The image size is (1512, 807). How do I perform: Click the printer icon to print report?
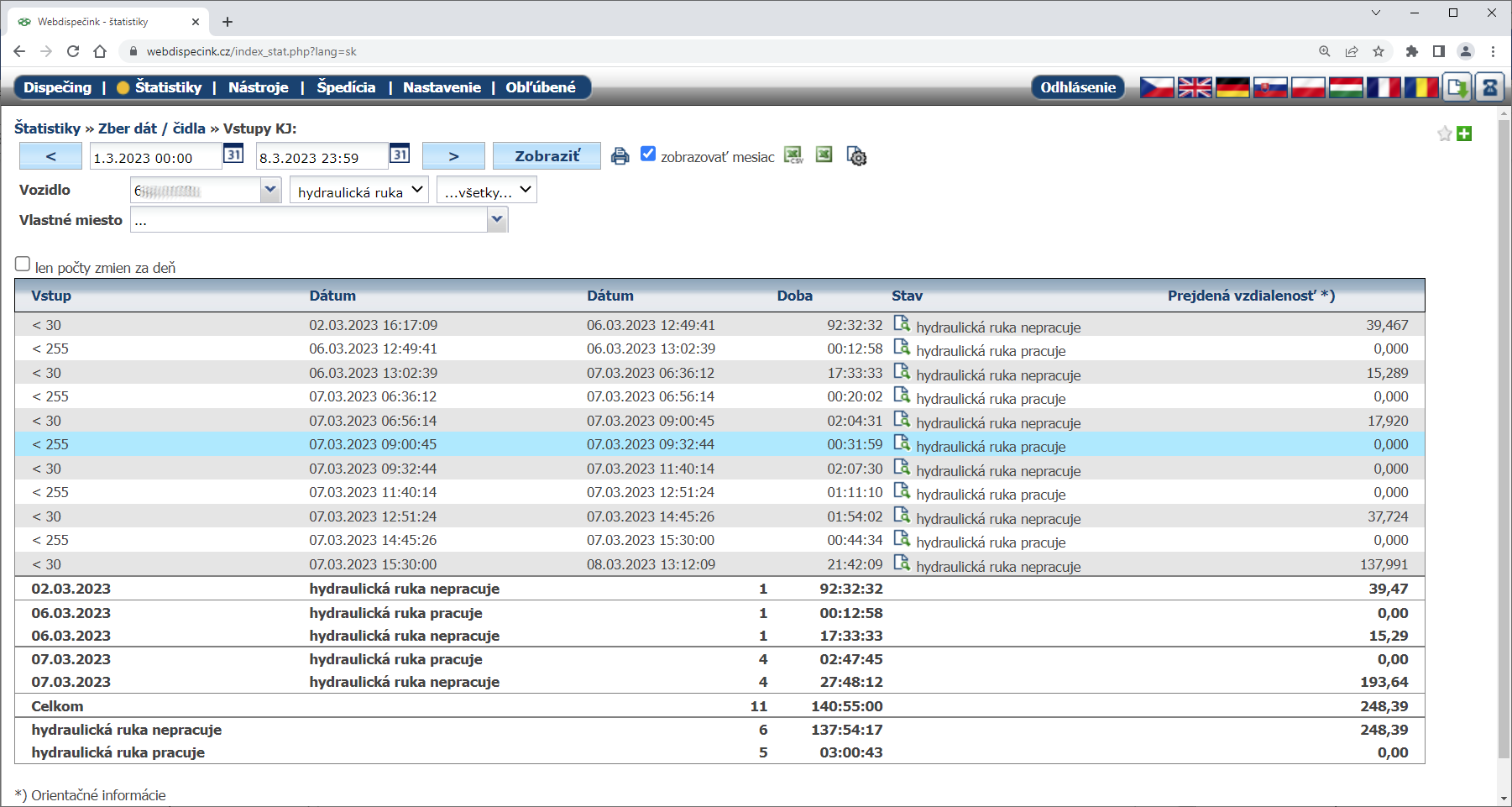(x=620, y=156)
